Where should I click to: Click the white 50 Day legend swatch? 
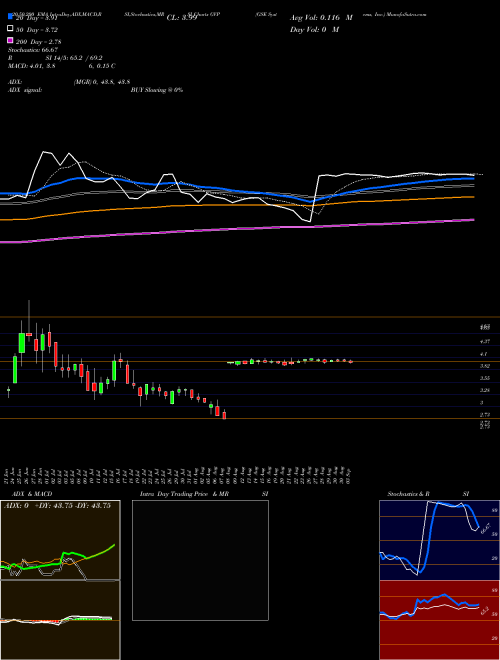10,29
